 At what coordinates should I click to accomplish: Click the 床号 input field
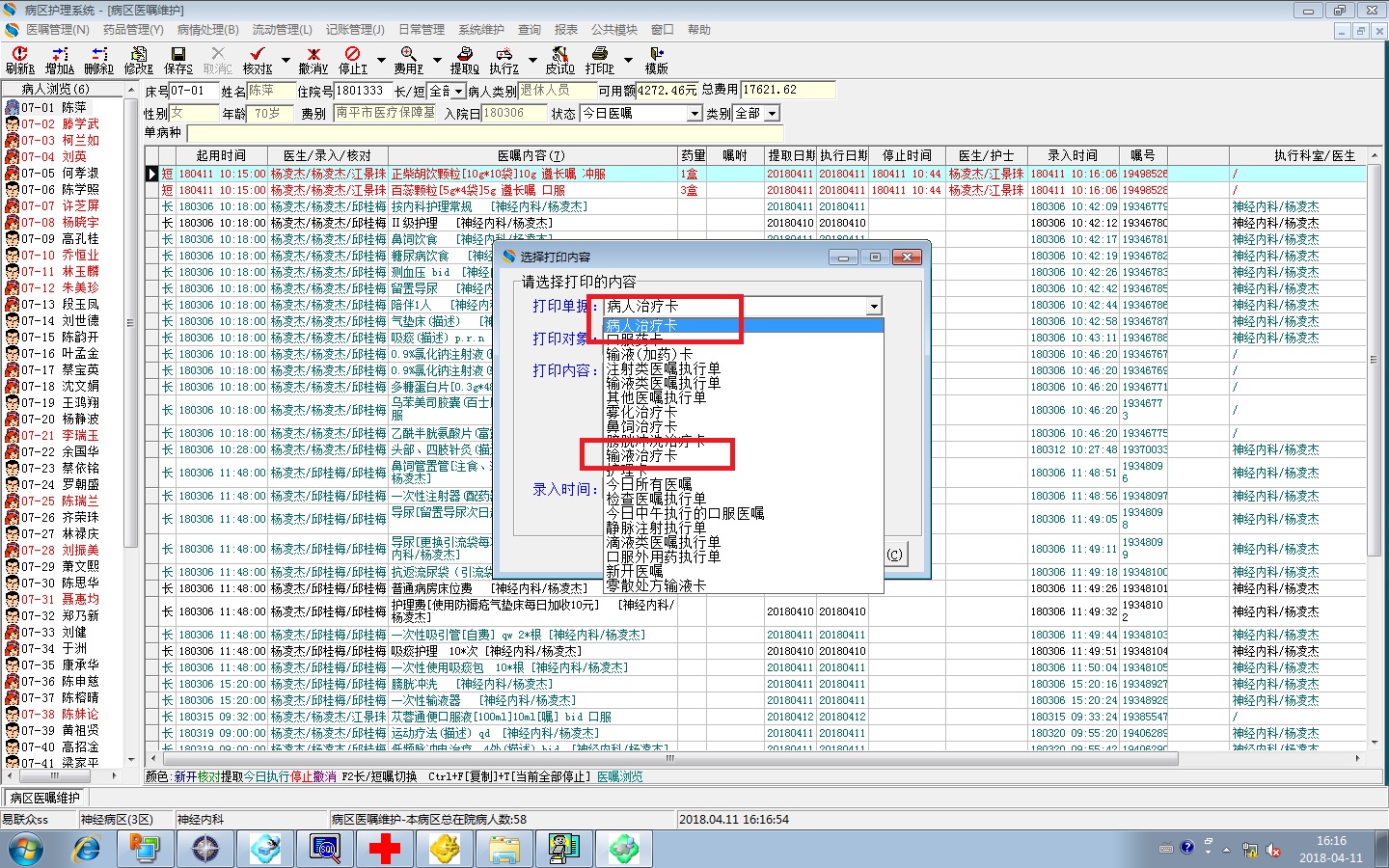click(x=194, y=91)
